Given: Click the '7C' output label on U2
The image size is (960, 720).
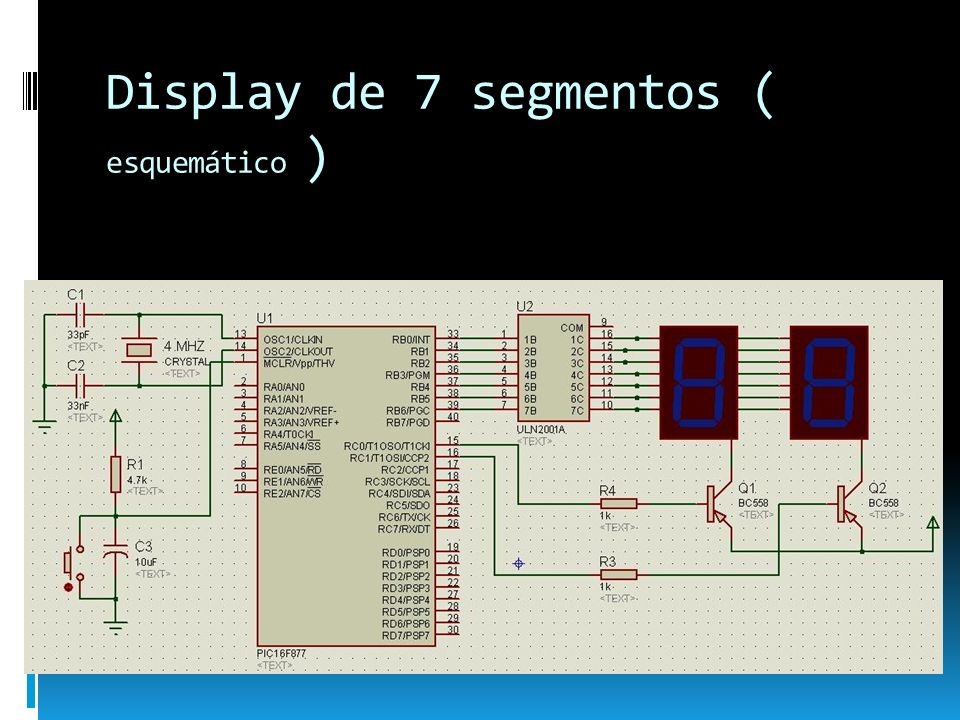Looking at the screenshot, I should coord(577,411).
